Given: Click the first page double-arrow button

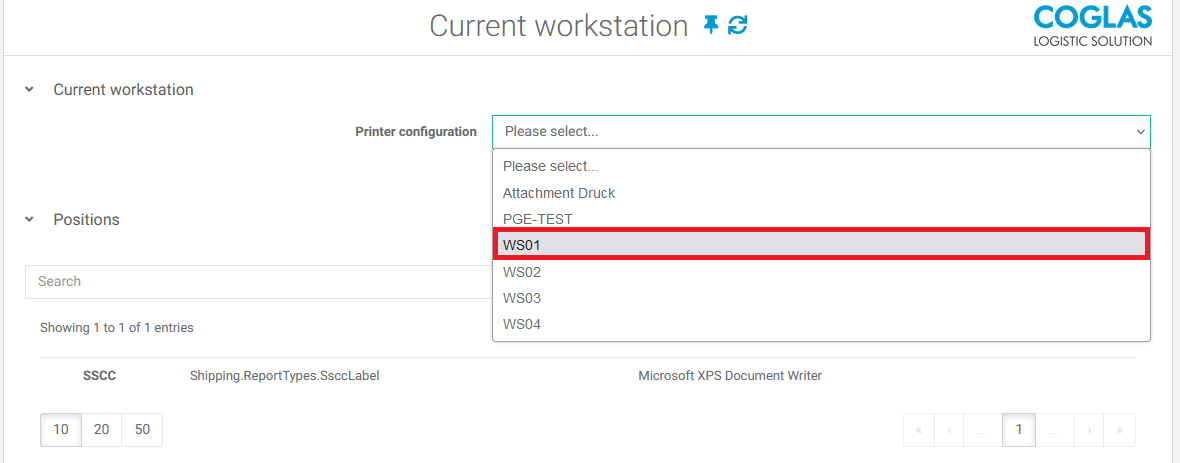Looking at the screenshot, I should pyautogui.click(x=918, y=430).
